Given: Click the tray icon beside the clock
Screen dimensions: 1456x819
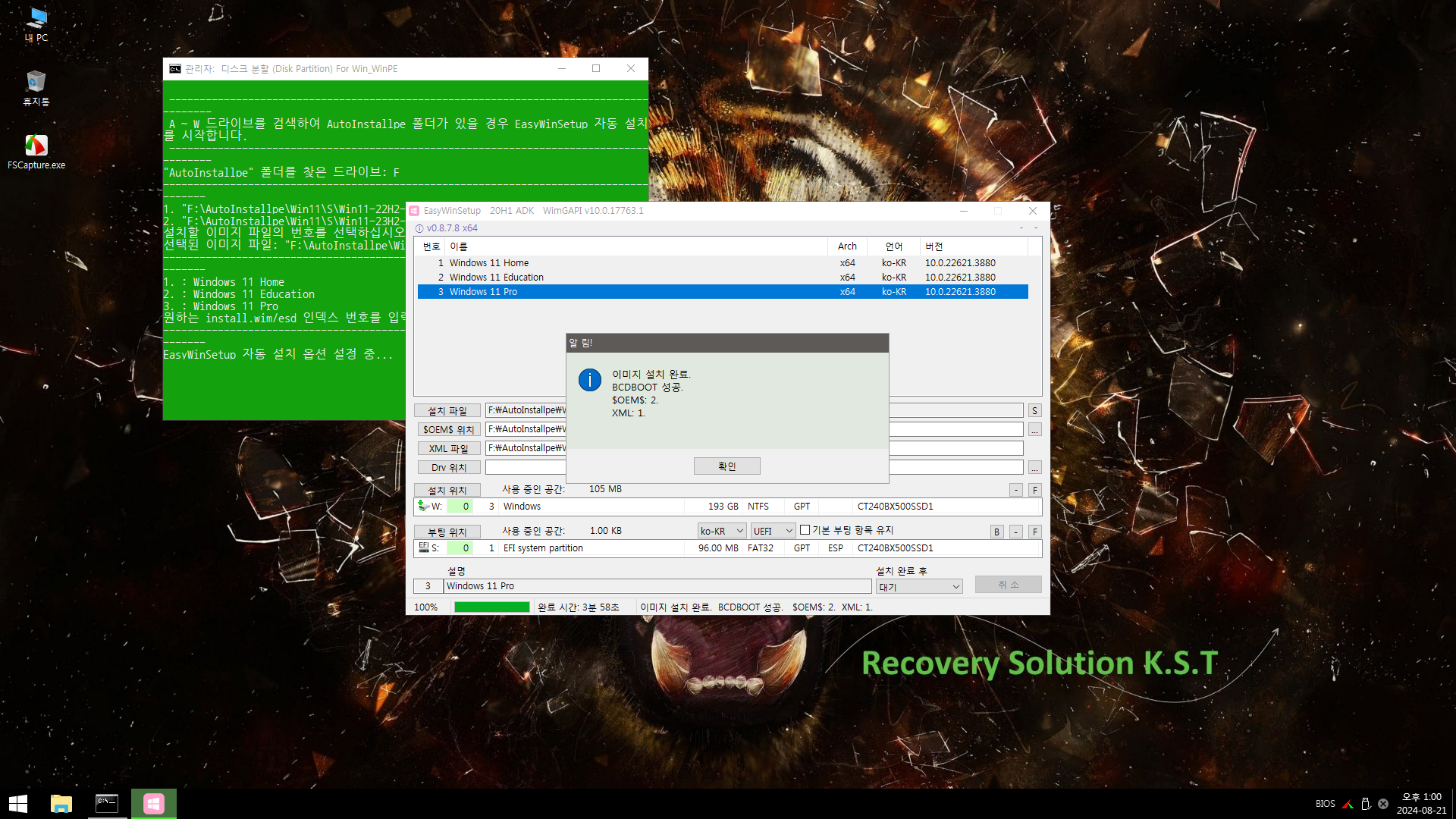Looking at the screenshot, I should (x=1383, y=804).
